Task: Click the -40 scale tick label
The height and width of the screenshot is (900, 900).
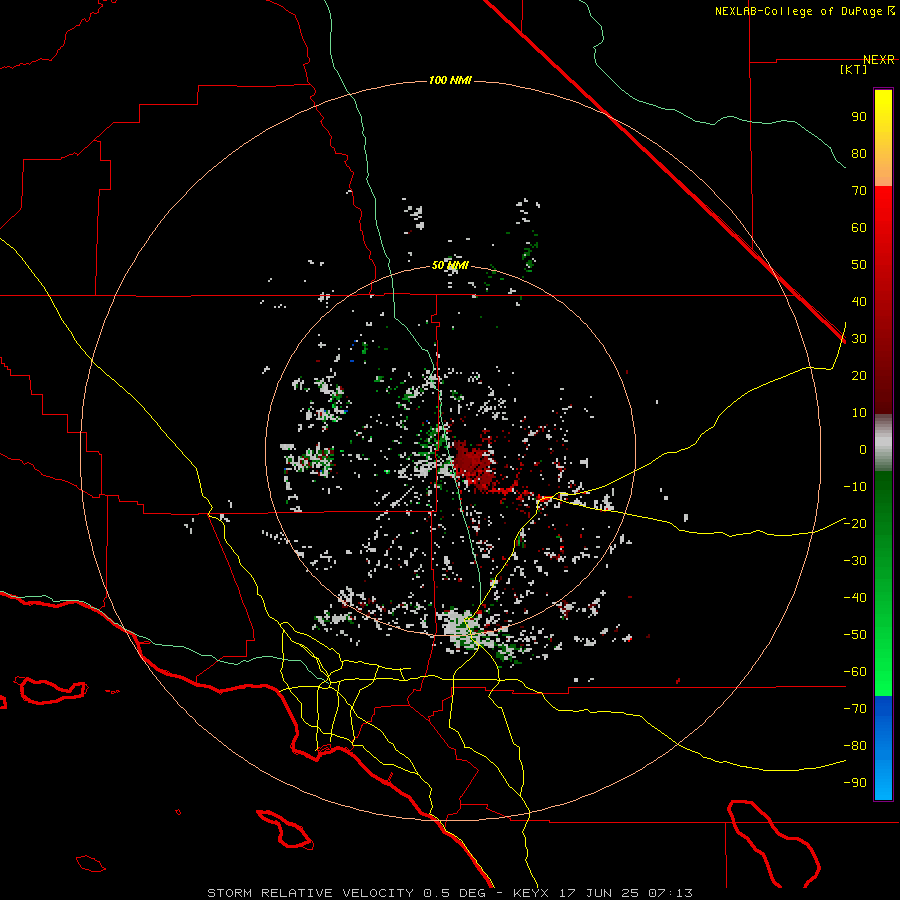Action: 855,598
